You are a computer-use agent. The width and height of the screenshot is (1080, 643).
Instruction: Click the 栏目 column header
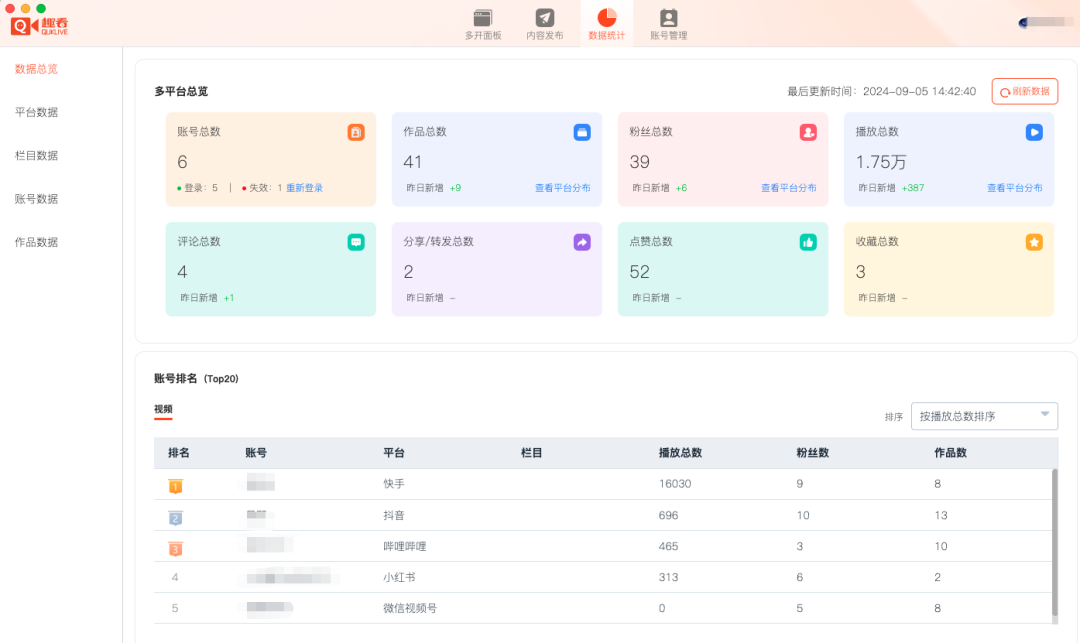[532, 453]
